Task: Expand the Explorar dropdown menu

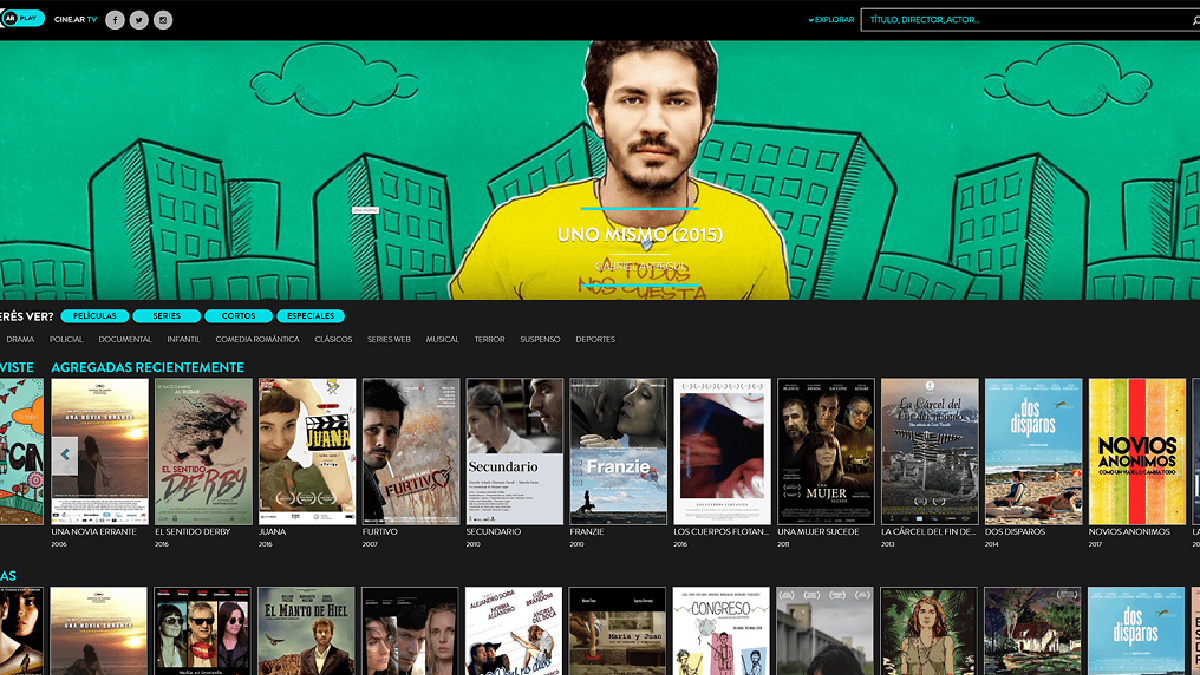Action: point(832,20)
